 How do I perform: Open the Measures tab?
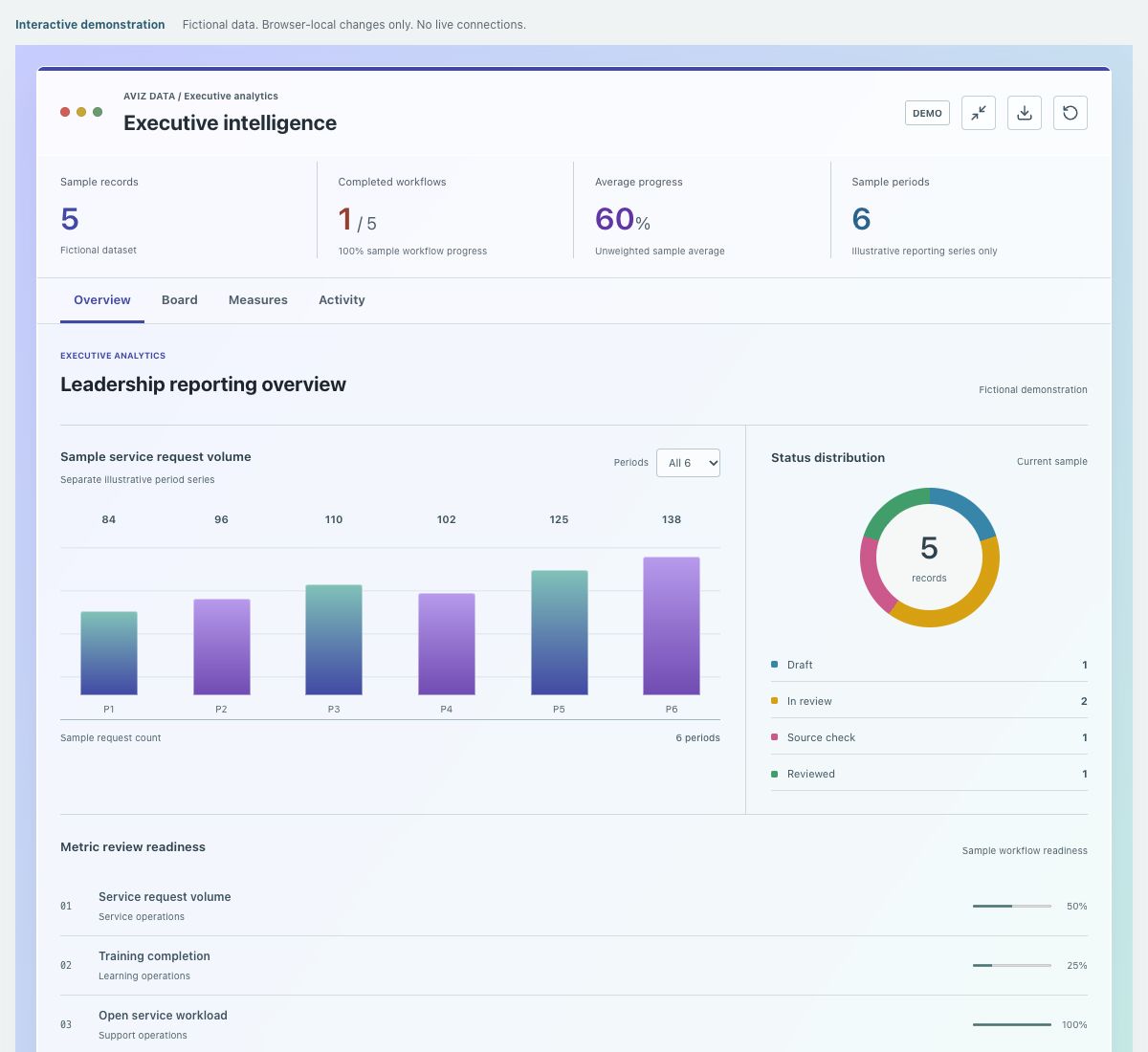click(258, 300)
